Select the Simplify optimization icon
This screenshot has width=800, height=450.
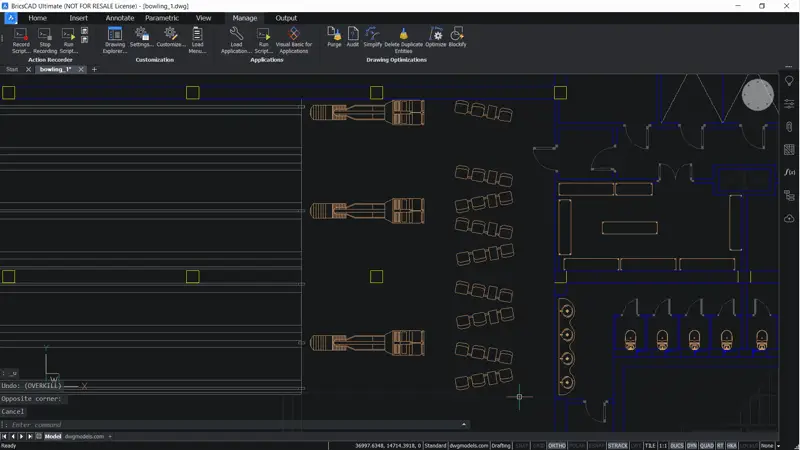[373, 35]
